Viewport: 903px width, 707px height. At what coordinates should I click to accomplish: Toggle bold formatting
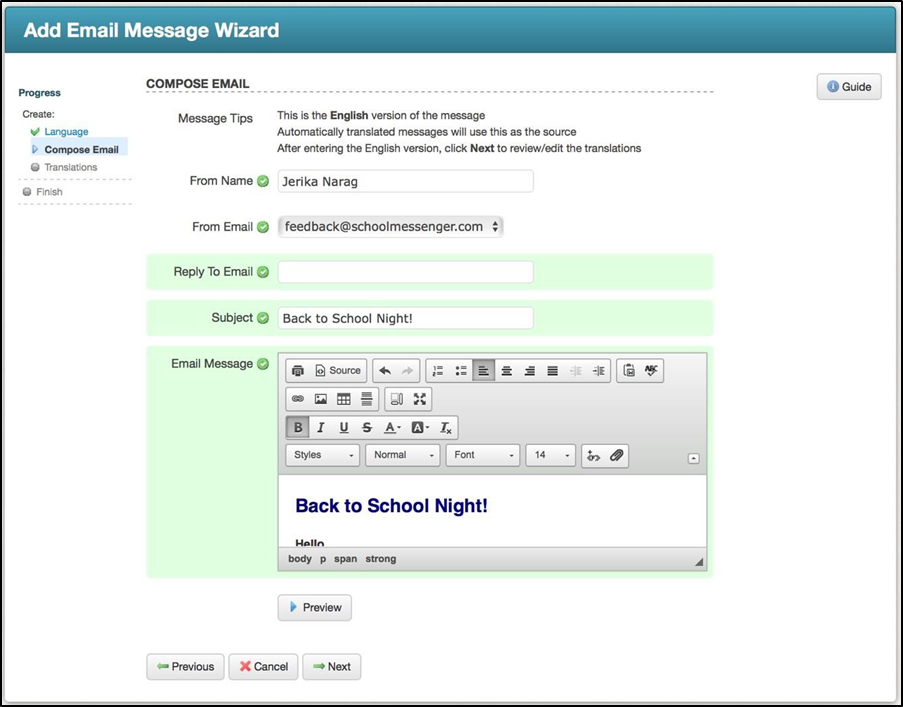[x=298, y=428]
